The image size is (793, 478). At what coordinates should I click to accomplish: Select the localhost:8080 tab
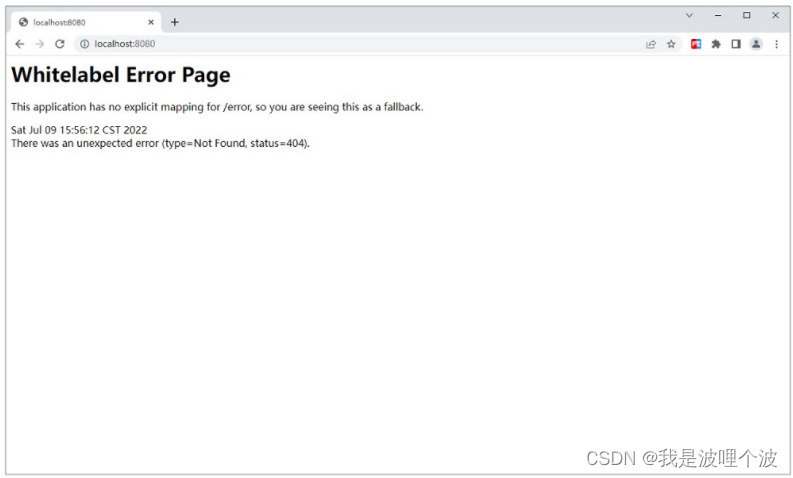(86, 22)
